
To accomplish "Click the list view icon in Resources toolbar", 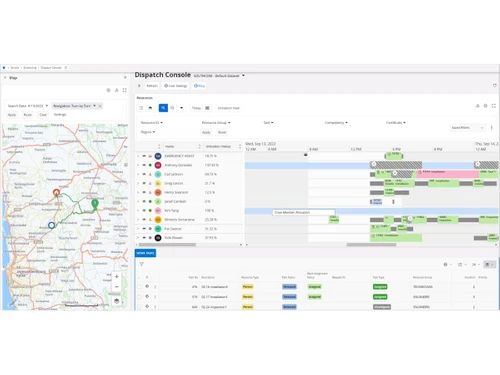I will pyautogui.click(x=141, y=108).
